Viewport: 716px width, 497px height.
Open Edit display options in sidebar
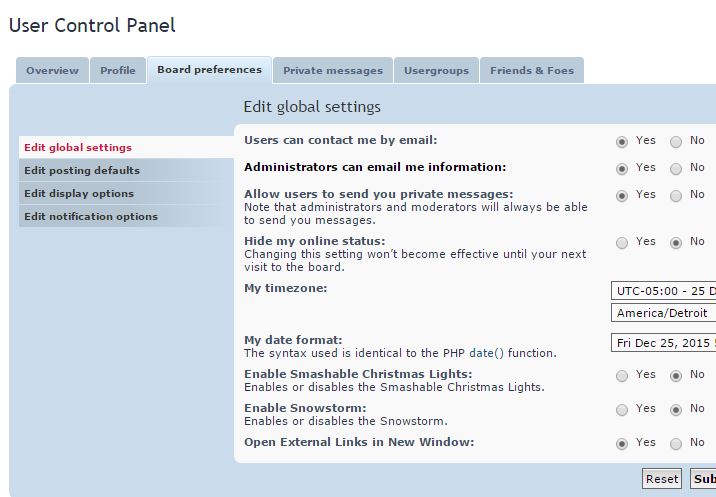[79, 194]
